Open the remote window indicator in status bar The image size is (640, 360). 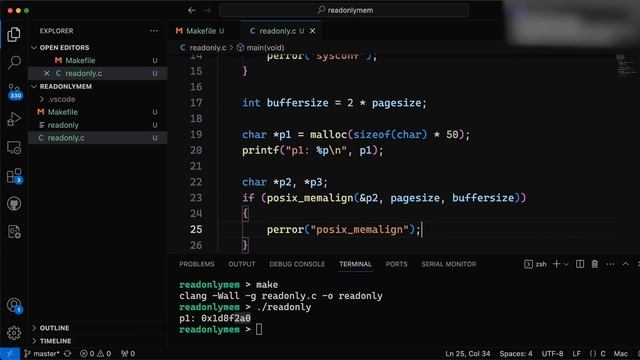tap(10, 353)
